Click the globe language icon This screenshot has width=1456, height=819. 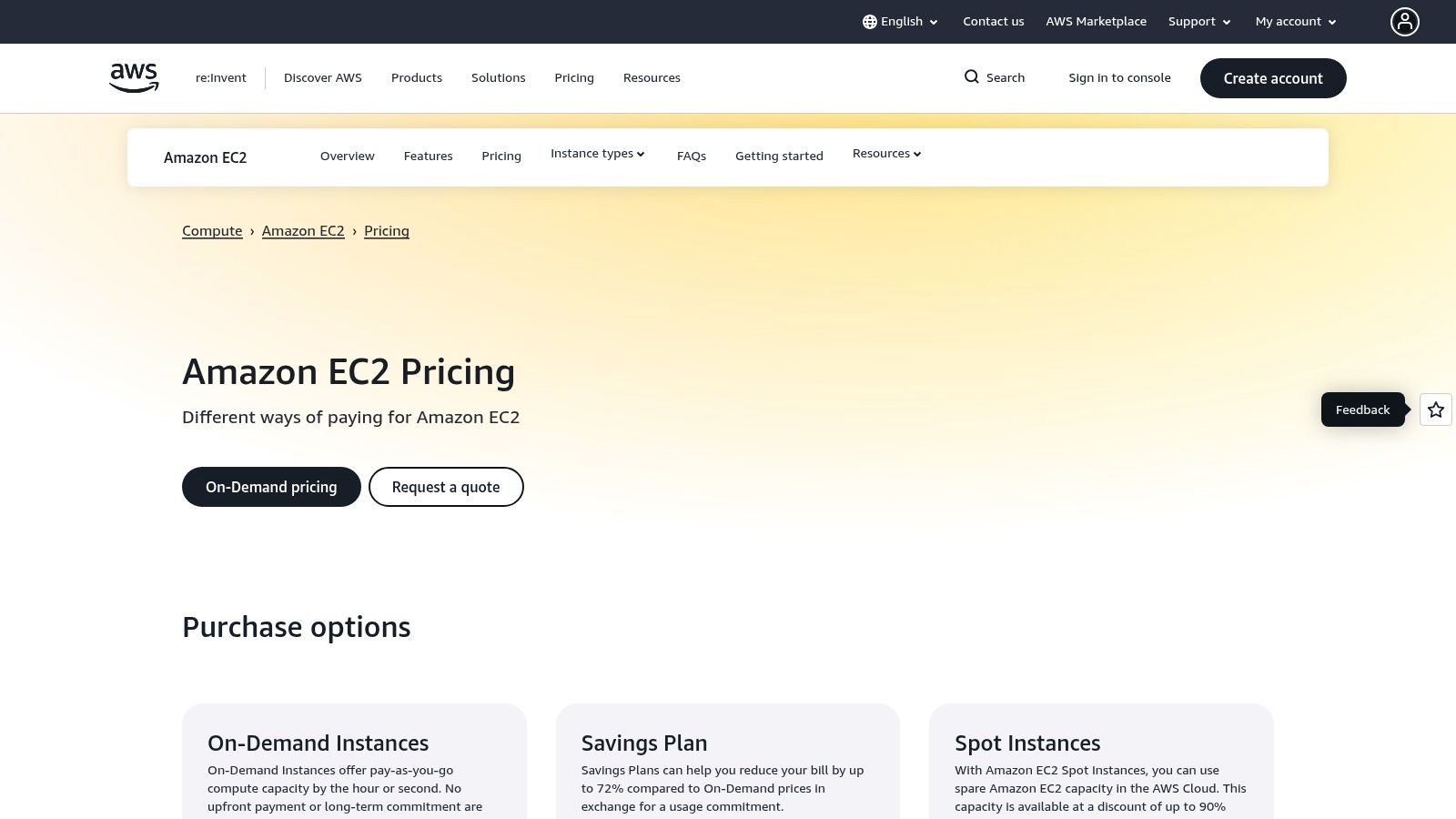click(x=869, y=22)
